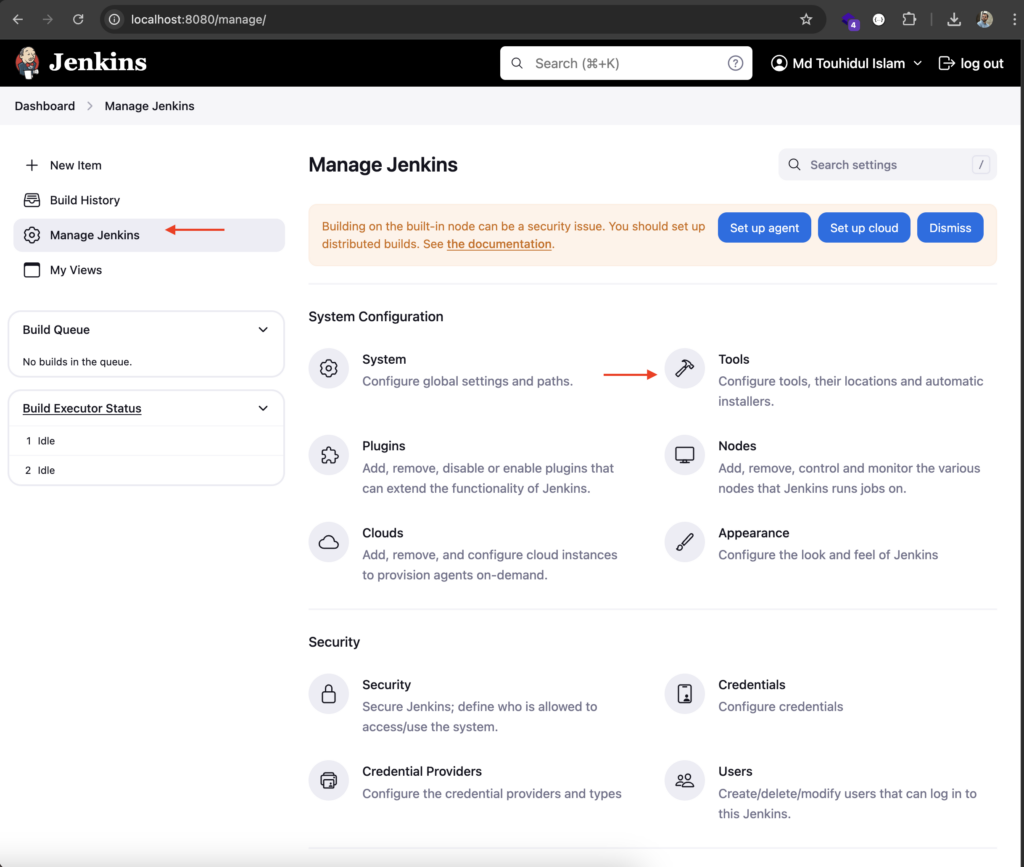
Task: Click the site info icon in address bar
Action: click(114, 20)
